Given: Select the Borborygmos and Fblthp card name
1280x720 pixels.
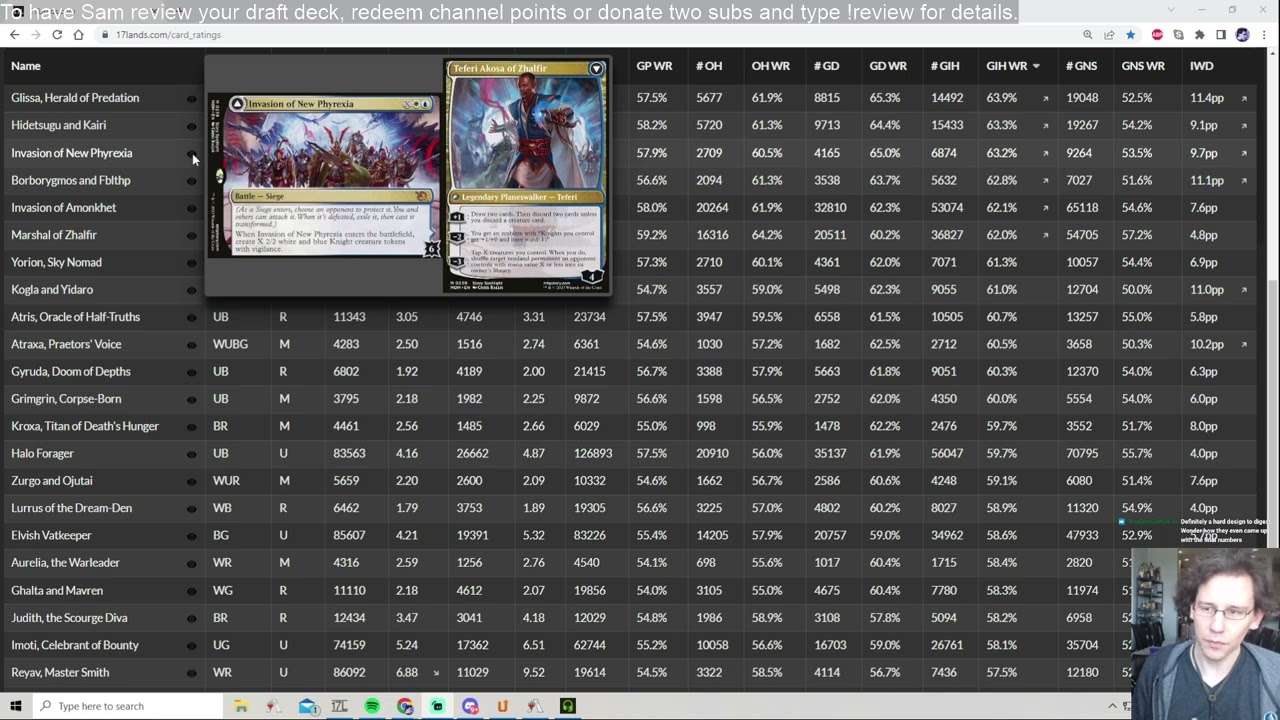Looking at the screenshot, I should point(70,180).
